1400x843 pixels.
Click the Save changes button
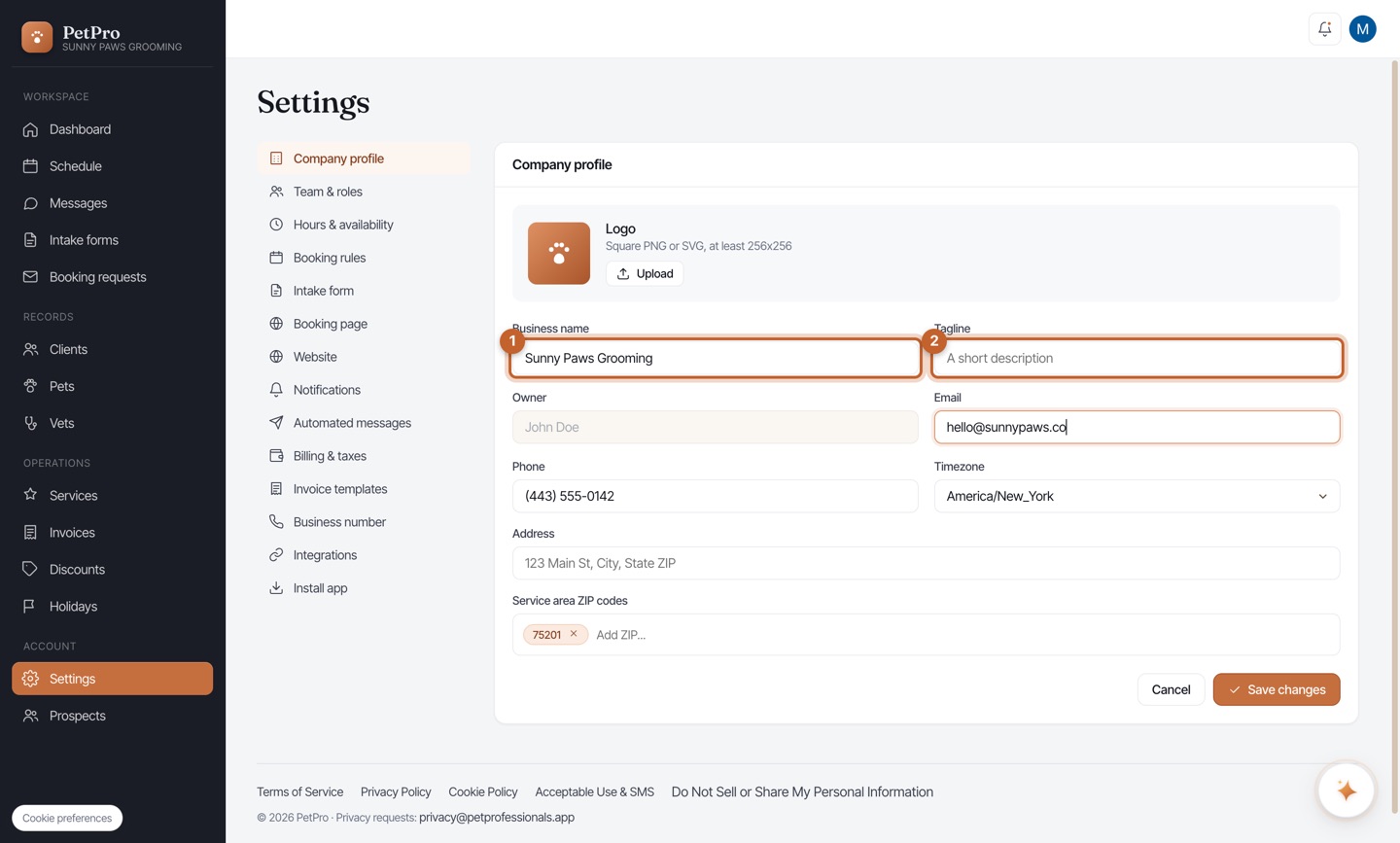click(1277, 689)
